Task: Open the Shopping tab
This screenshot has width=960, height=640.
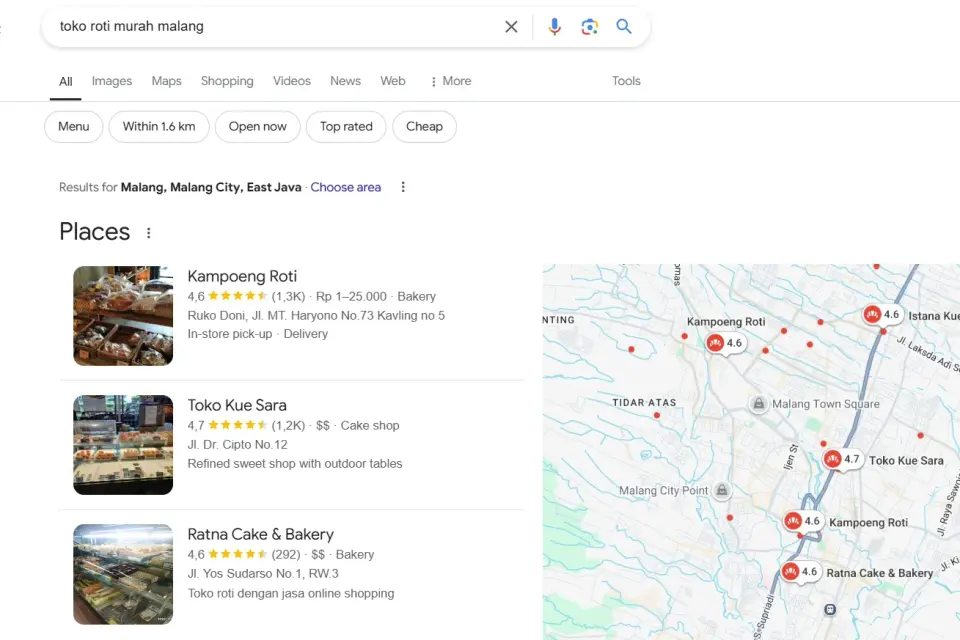Action: pos(227,81)
